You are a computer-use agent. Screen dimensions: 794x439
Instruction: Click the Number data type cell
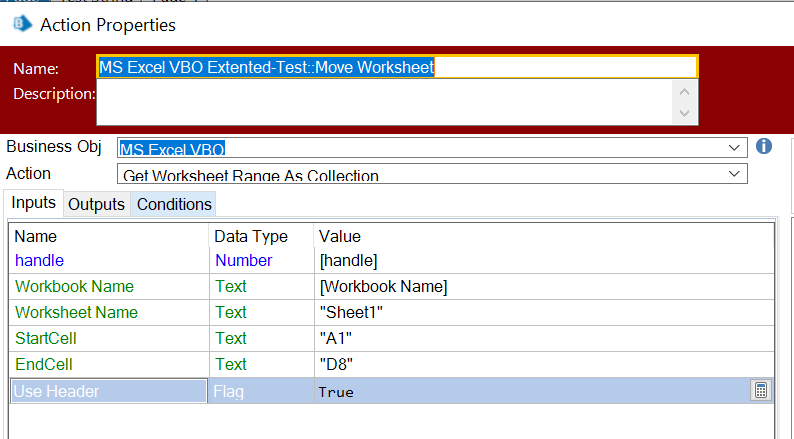pos(262,260)
